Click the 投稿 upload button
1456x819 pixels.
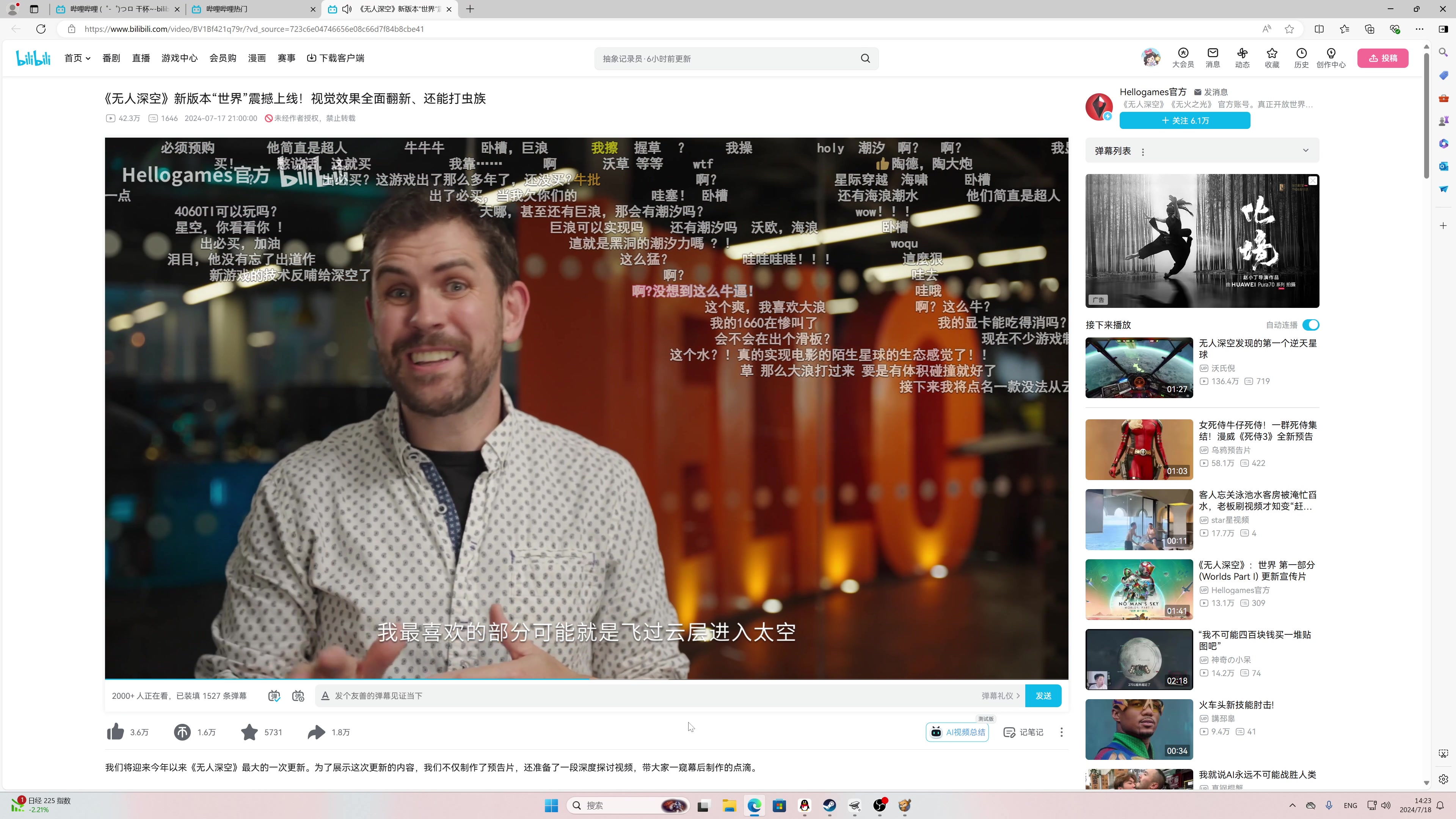(1382, 58)
